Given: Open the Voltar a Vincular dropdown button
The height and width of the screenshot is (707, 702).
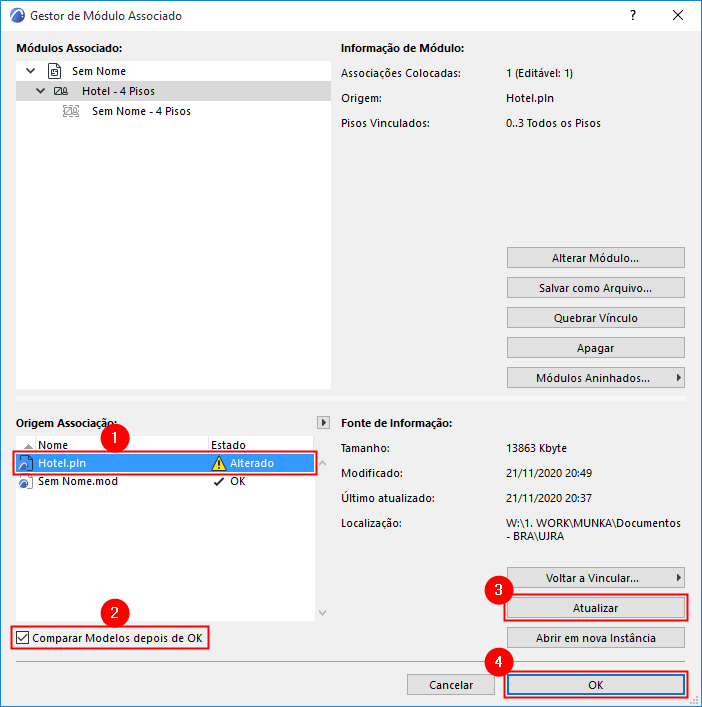Looking at the screenshot, I should pos(596,578).
